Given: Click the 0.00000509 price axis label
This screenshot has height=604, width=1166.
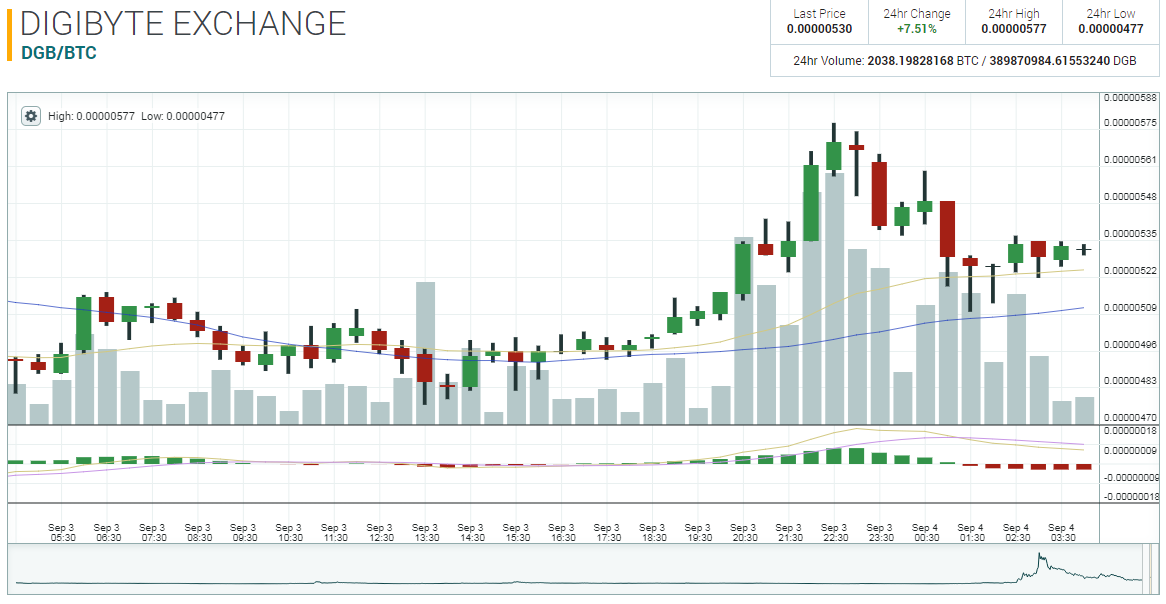Looking at the screenshot, I should click(x=1130, y=307).
